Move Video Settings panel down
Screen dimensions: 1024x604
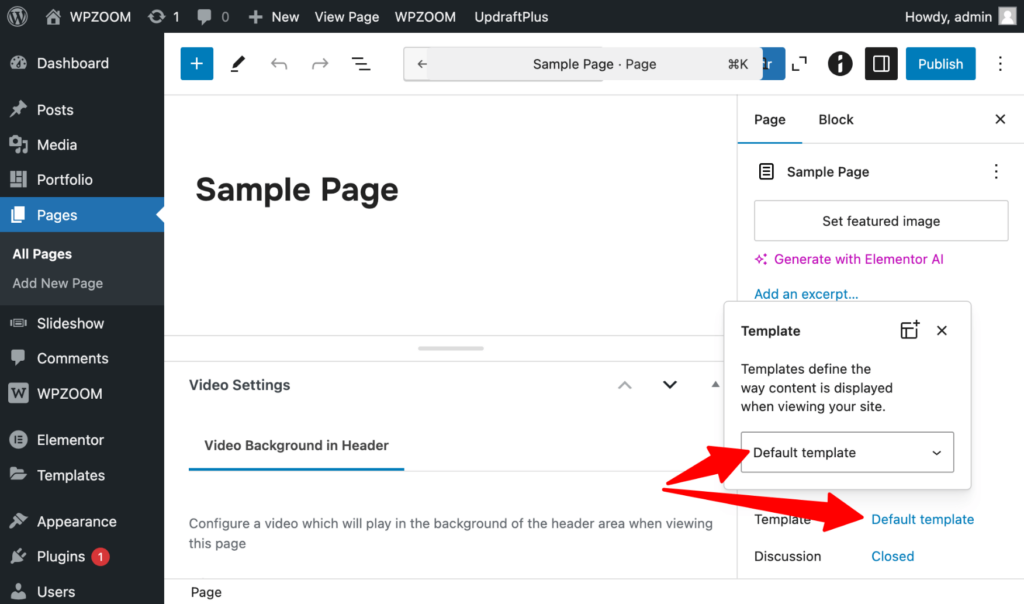click(x=670, y=385)
